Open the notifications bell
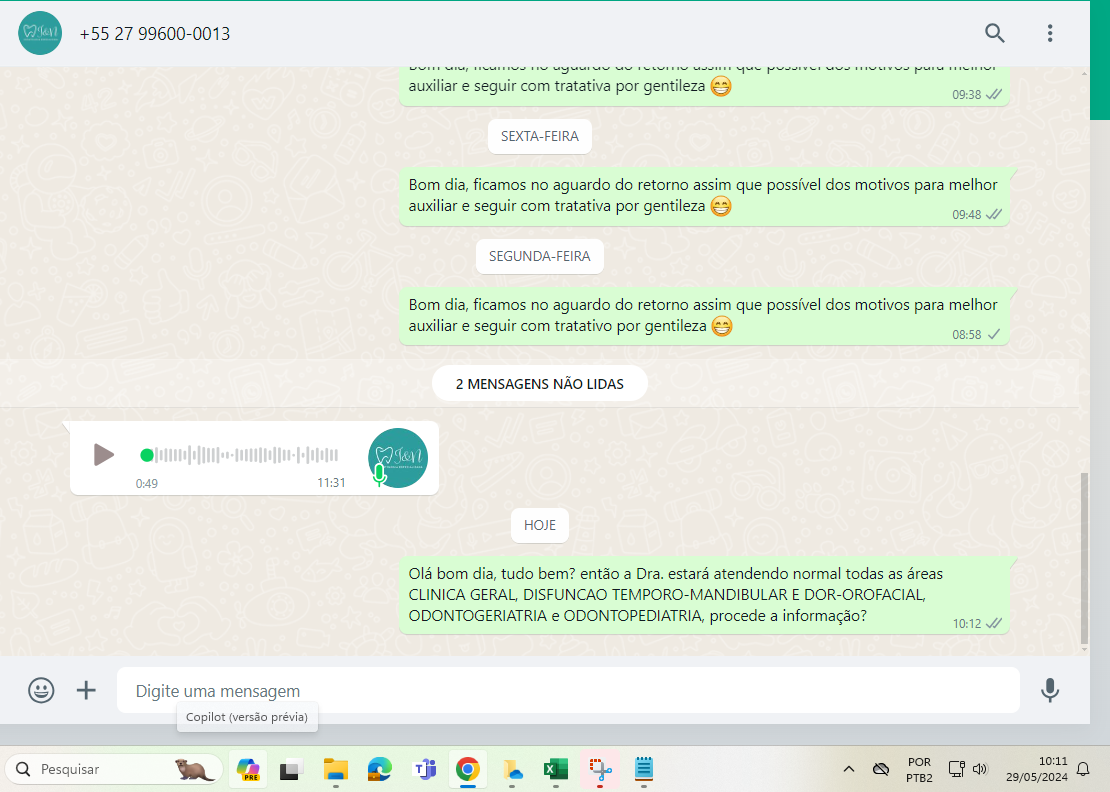 1083,769
